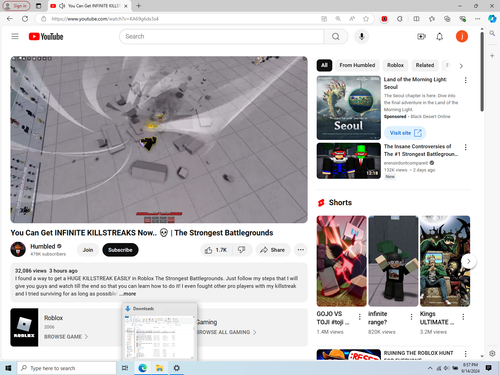Expand the description with ...more
The height and width of the screenshot is (375, 500).
tap(128, 294)
